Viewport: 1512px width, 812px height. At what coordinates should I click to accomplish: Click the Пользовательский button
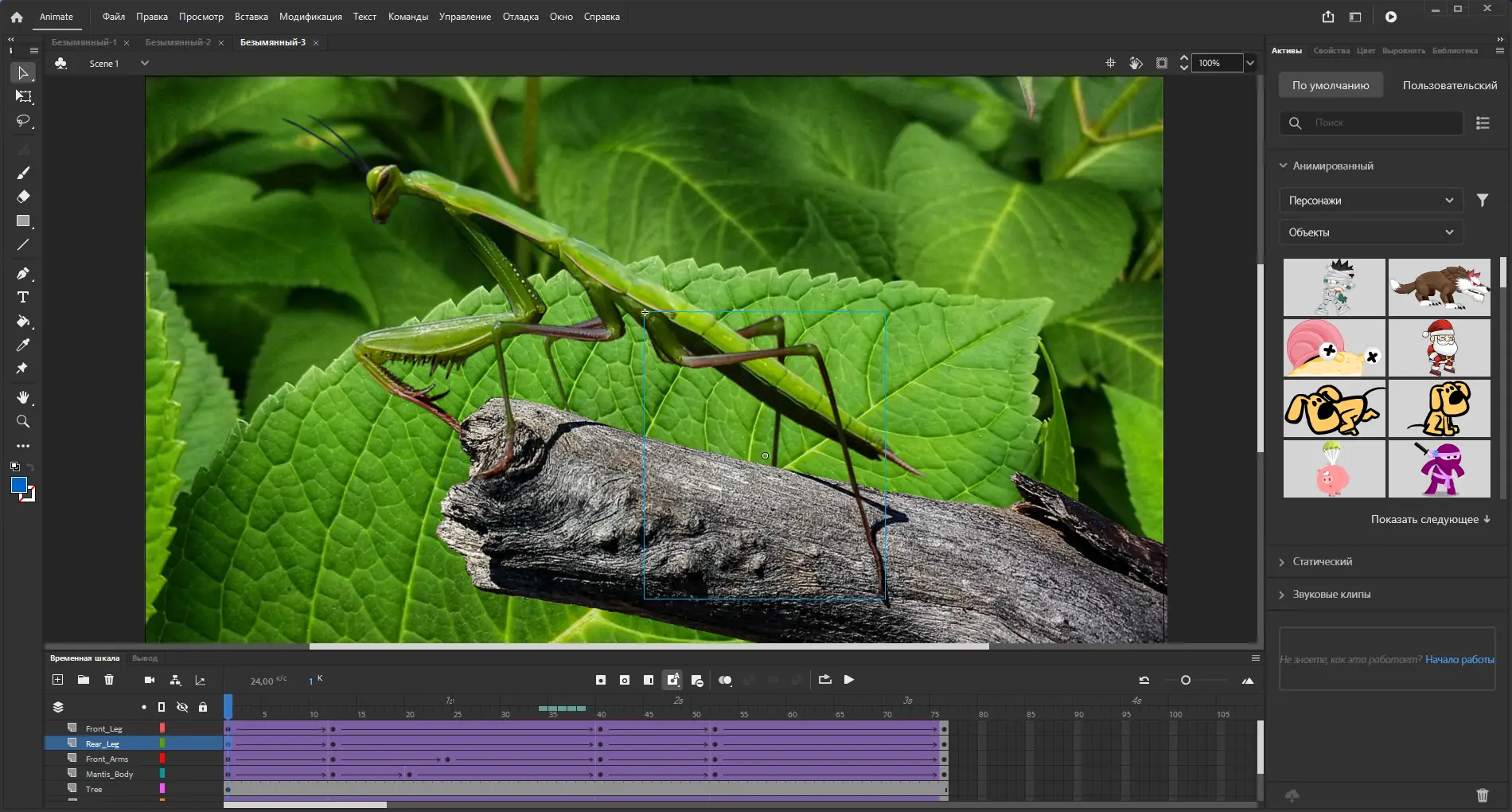click(x=1449, y=85)
